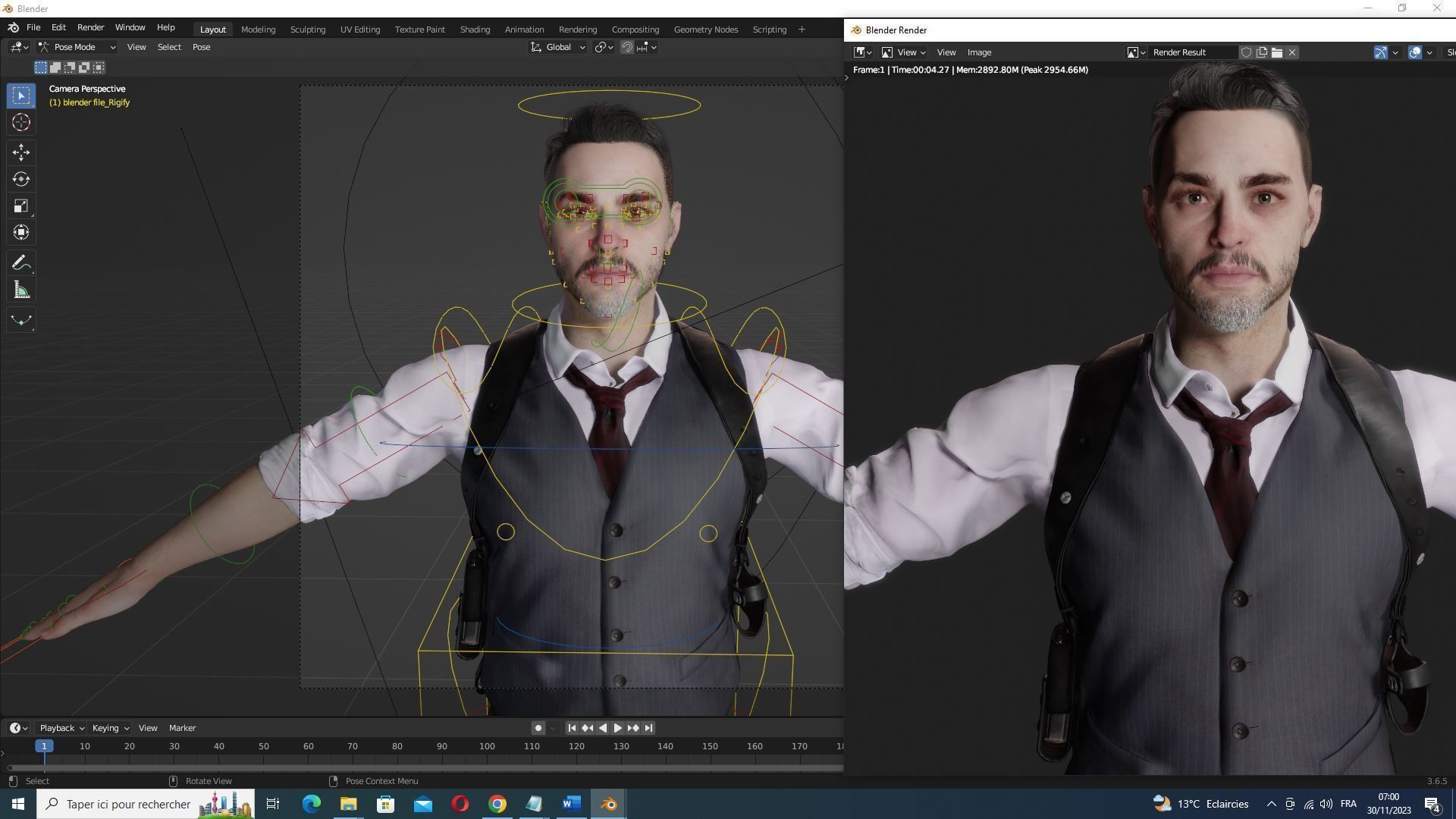This screenshot has width=1456, height=819.
Task: Open Windows Start menu
Action: 18,804
